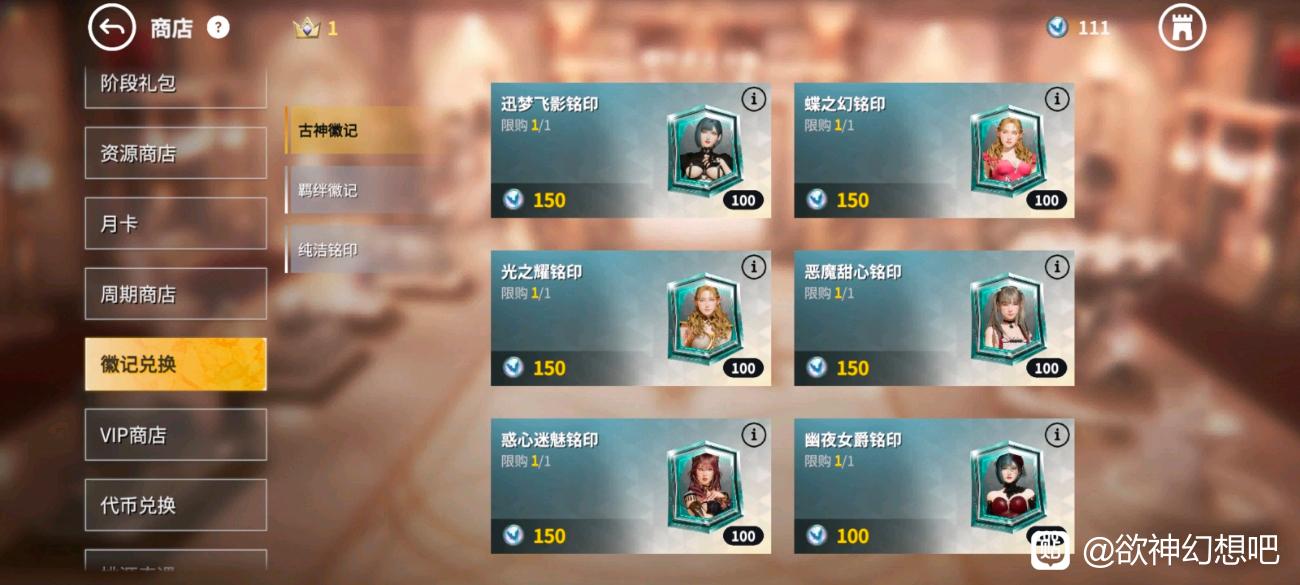1300x585 pixels.
Task: Go to 月卡 in sidebar
Action: [x=176, y=224]
